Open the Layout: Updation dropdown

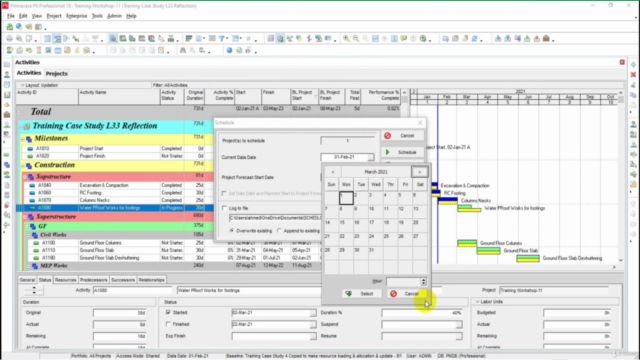coord(22,85)
